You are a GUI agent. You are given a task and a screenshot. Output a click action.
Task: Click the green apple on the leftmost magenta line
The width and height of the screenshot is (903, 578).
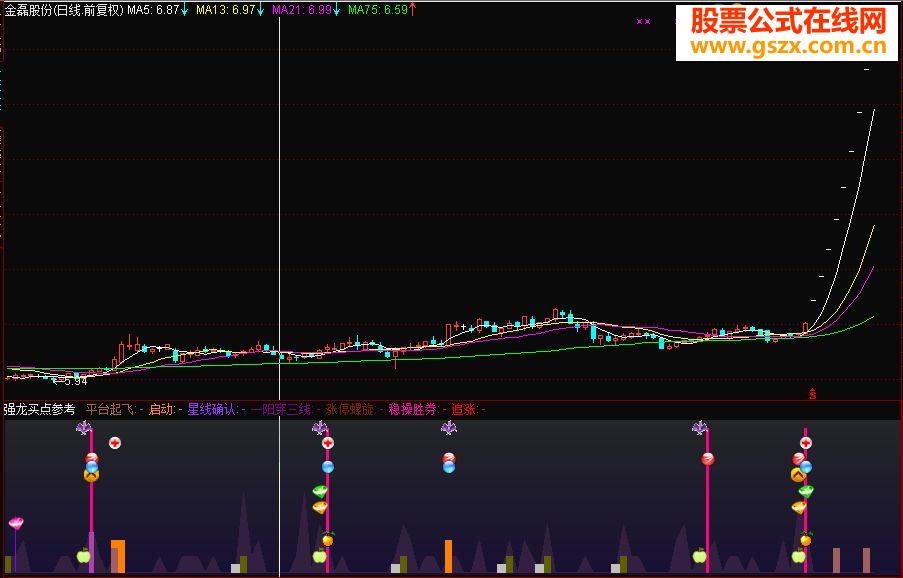[x=84, y=556]
